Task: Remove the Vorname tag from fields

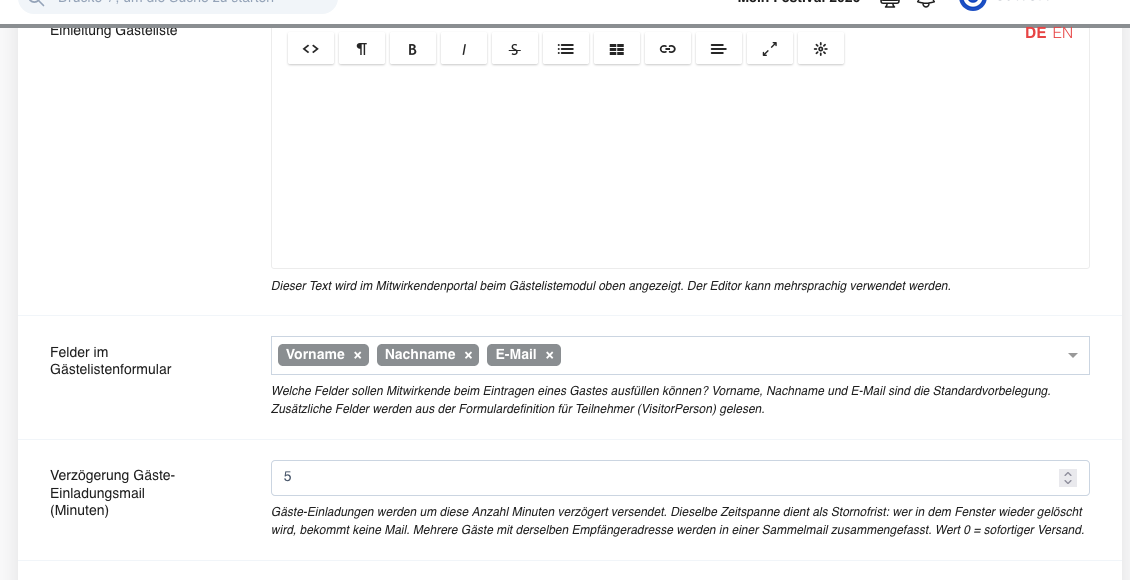Action: (x=357, y=355)
